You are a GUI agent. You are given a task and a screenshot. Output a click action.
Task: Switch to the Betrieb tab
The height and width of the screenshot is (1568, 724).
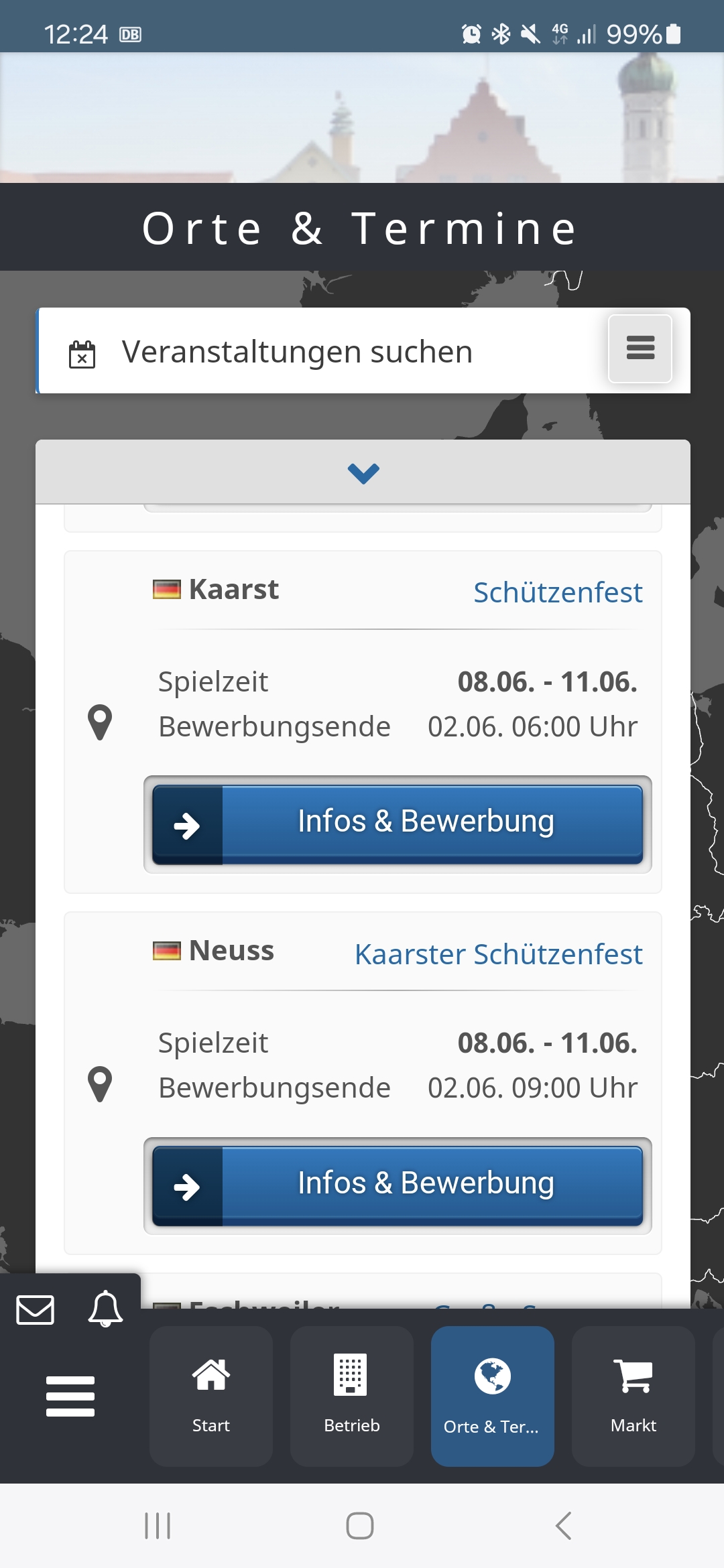point(352,1395)
